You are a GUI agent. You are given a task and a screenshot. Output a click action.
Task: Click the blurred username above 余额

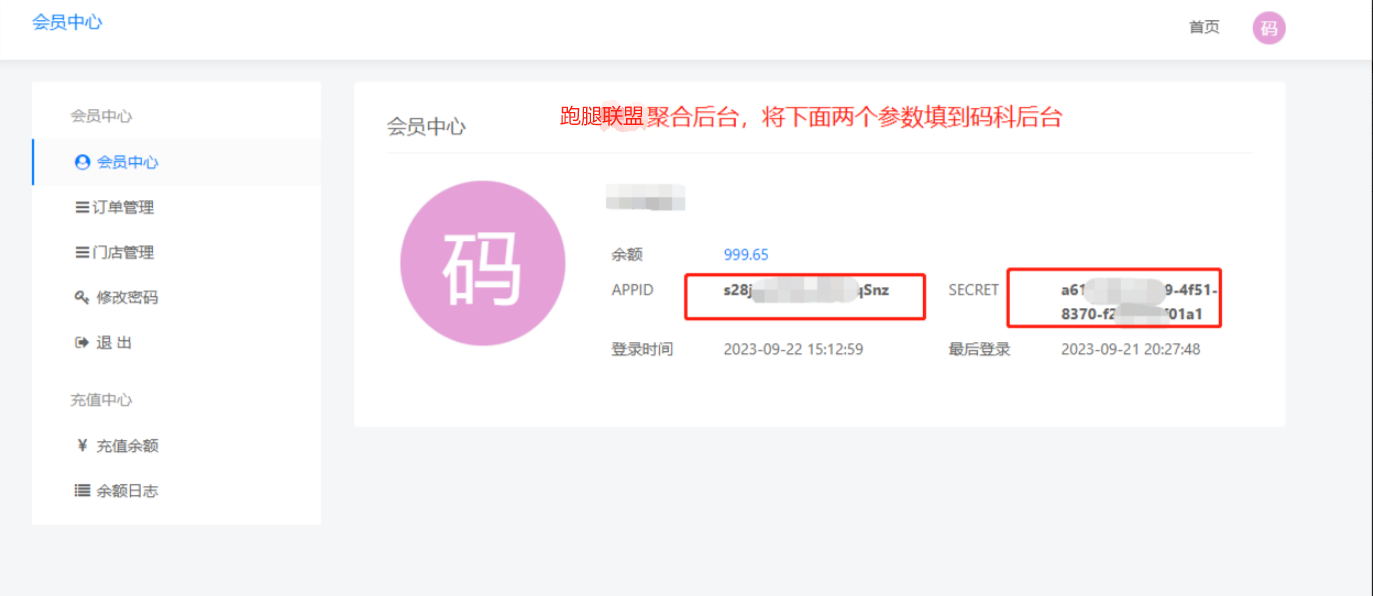646,197
